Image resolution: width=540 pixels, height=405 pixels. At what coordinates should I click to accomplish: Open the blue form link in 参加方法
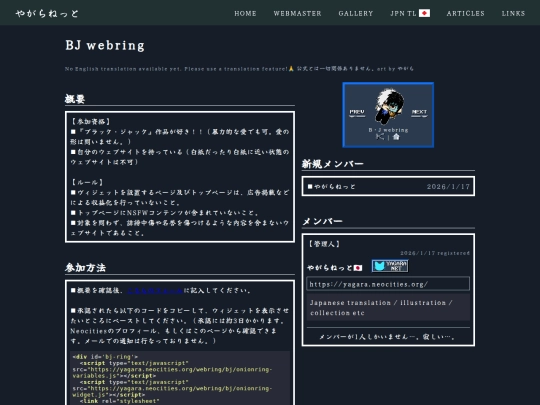(155, 291)
